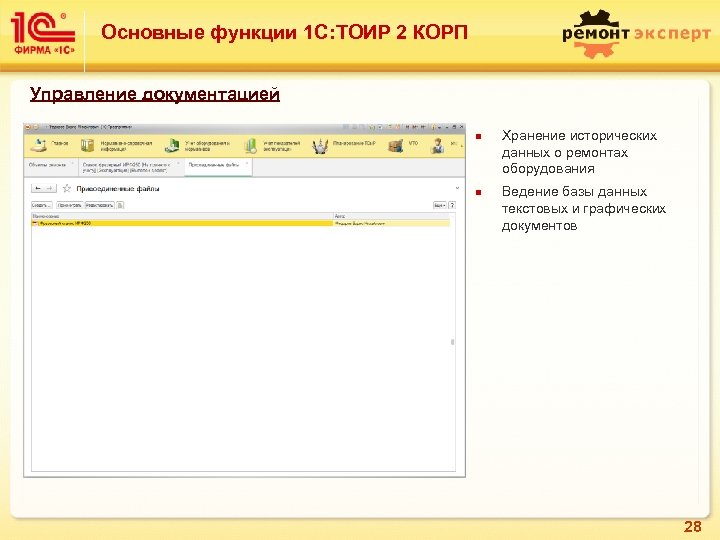
Task: Click the worker-figure section icon at panel end
Action: coord(438,146)
